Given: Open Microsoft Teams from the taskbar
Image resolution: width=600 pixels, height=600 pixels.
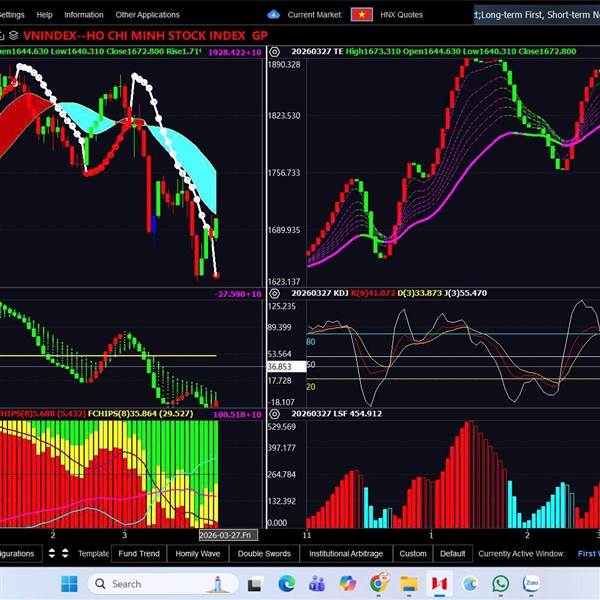Looking at the screenshot, I should (318, 583).
